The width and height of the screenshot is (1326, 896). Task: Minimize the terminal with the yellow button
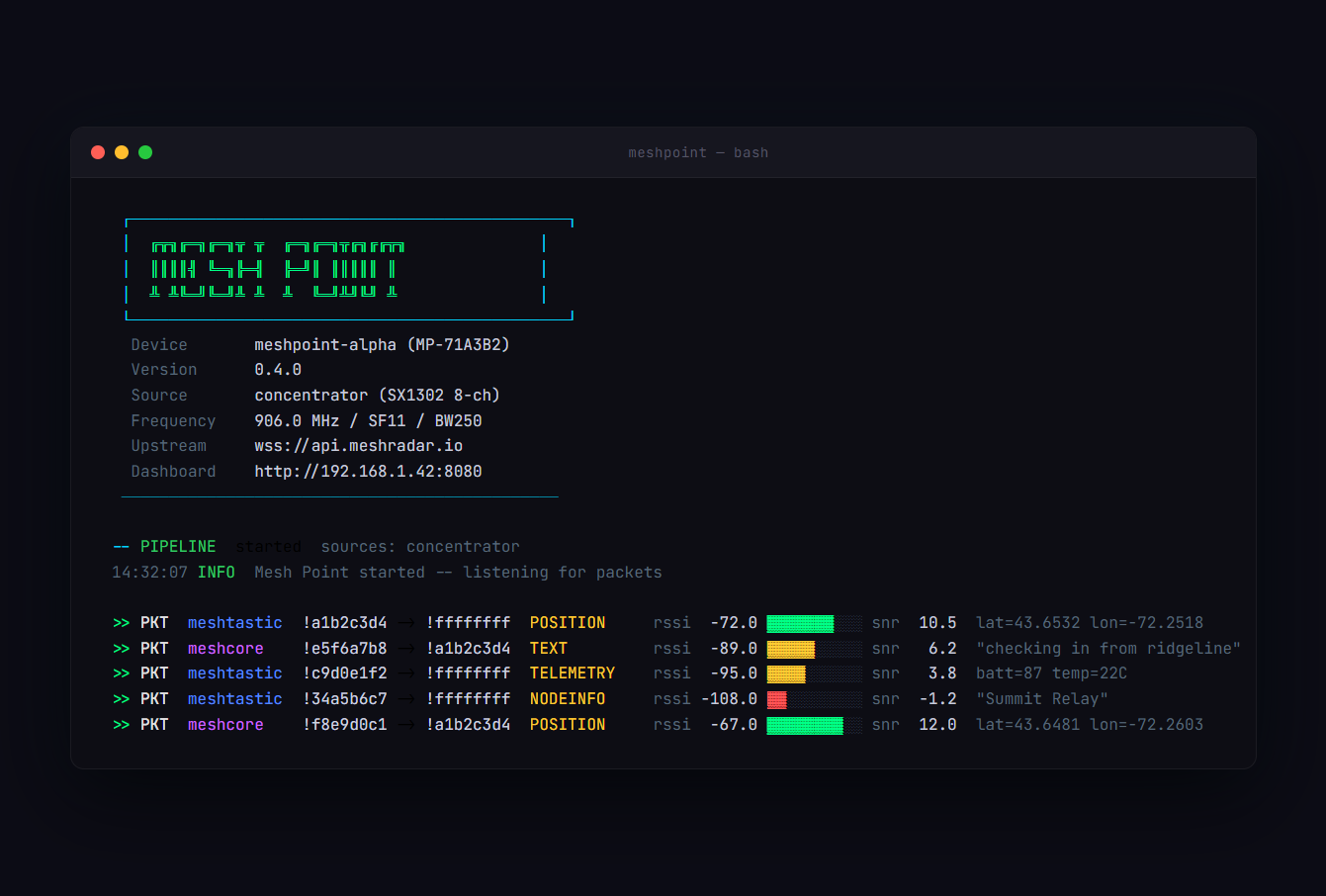(x=122, y=152)
